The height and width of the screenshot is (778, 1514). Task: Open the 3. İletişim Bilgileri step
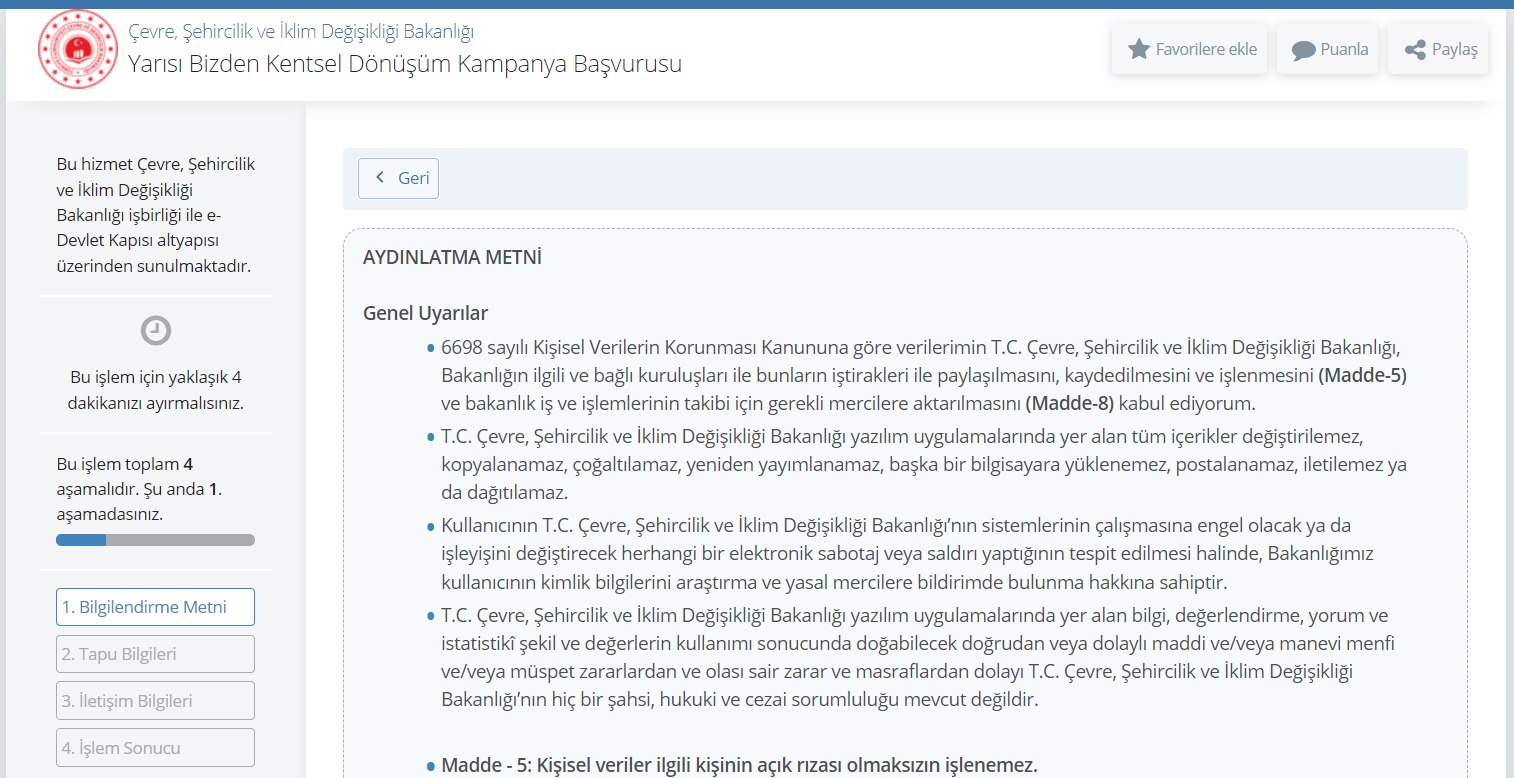click(x=155, y=701)
